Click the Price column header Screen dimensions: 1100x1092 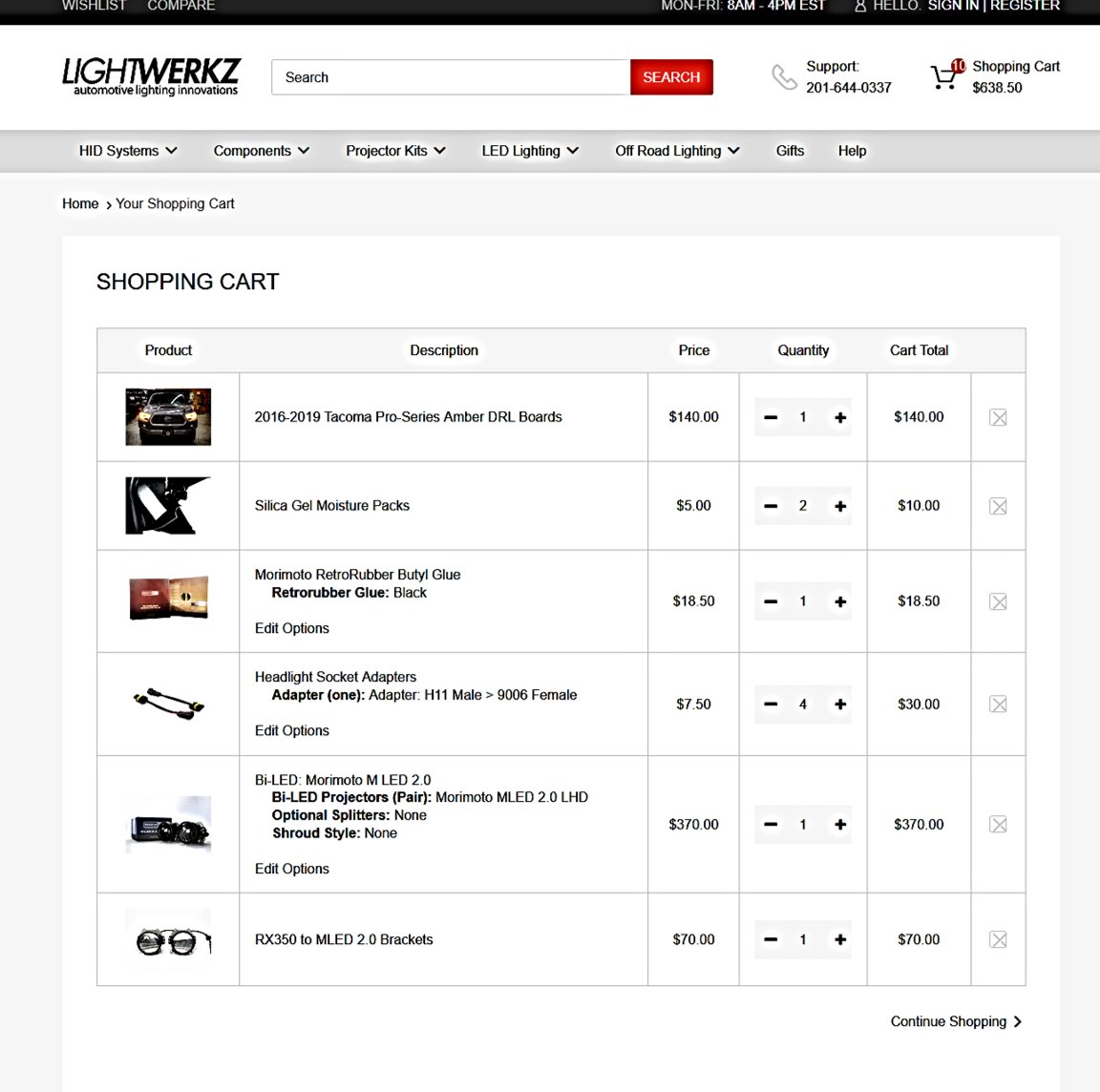(694, 350)
